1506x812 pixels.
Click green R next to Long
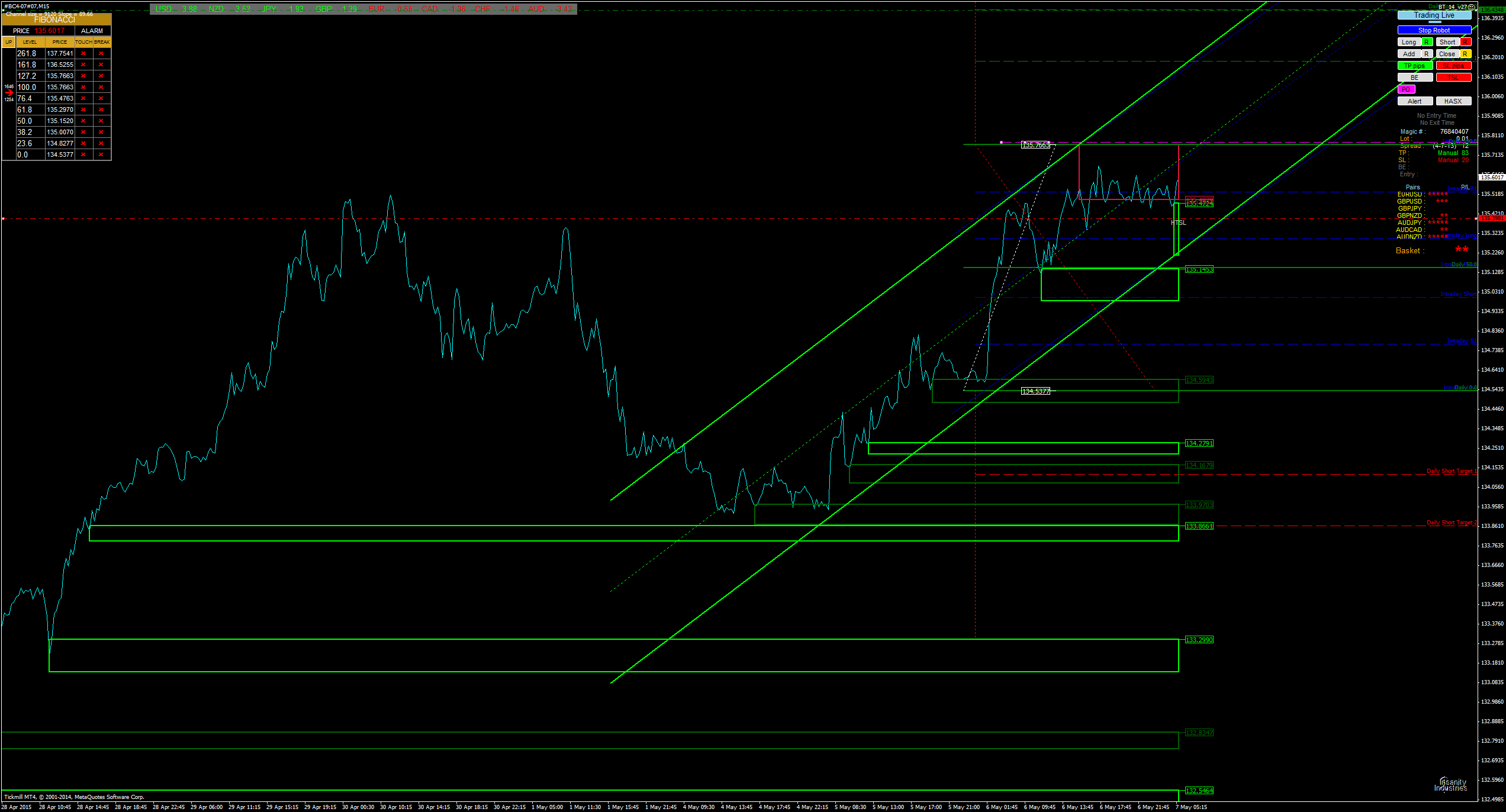(x=1427, y=42)
